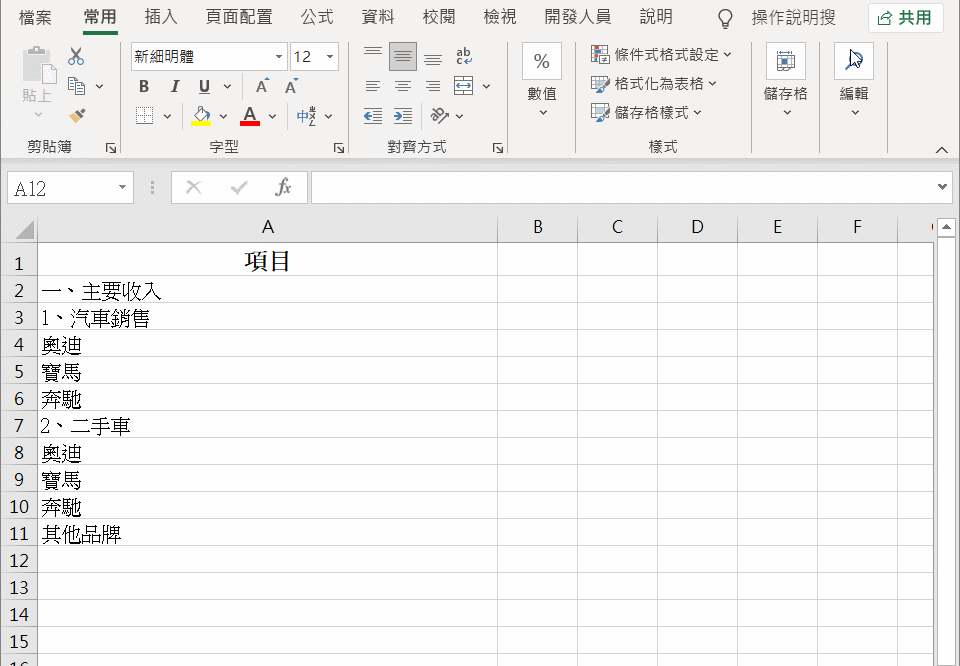
Task: Open the Name Box dropdown
Action: point(122,187)
